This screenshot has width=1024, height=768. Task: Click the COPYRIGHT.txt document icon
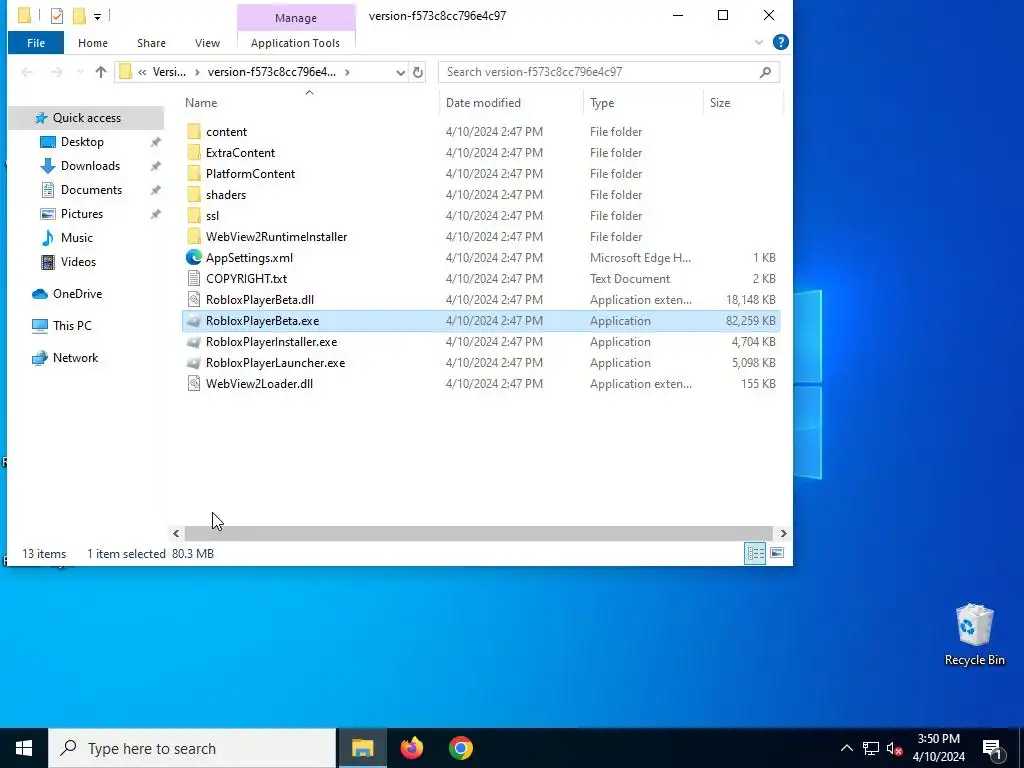tap(194, 279)
